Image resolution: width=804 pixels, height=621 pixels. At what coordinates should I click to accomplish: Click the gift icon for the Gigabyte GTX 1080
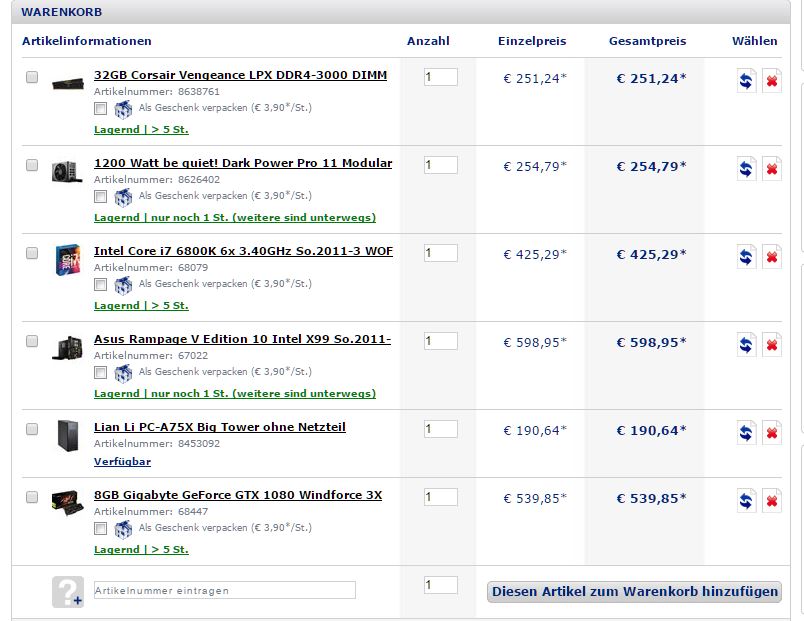coord(123,529)
